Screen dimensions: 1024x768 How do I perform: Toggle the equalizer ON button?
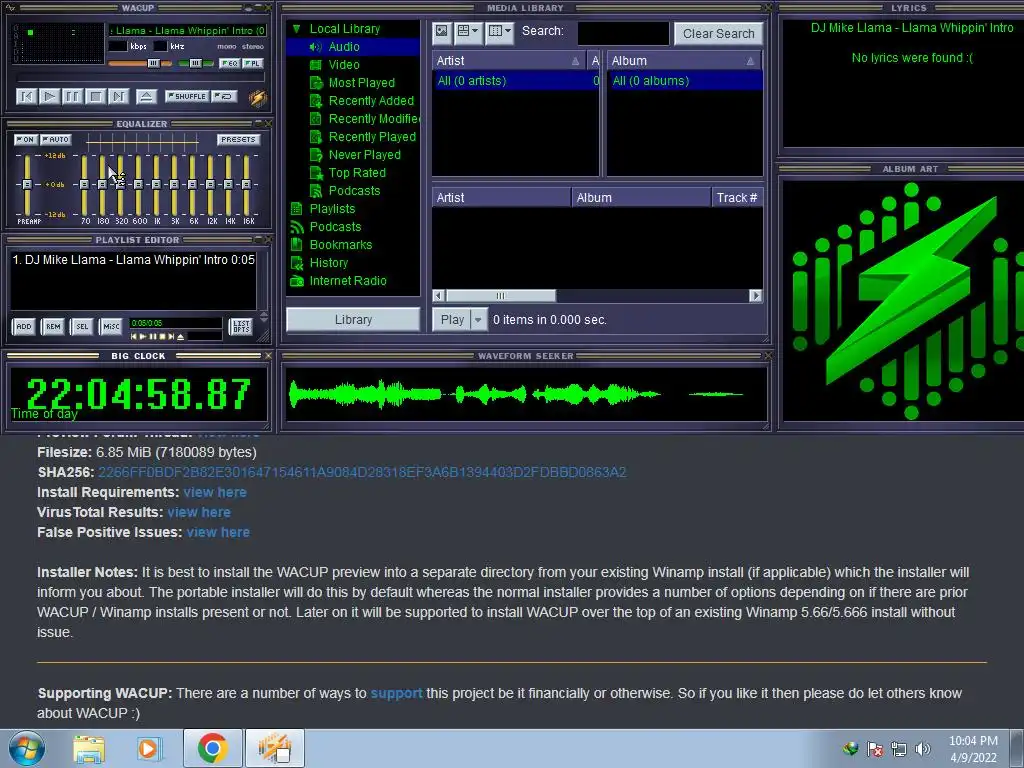[25, 139]
